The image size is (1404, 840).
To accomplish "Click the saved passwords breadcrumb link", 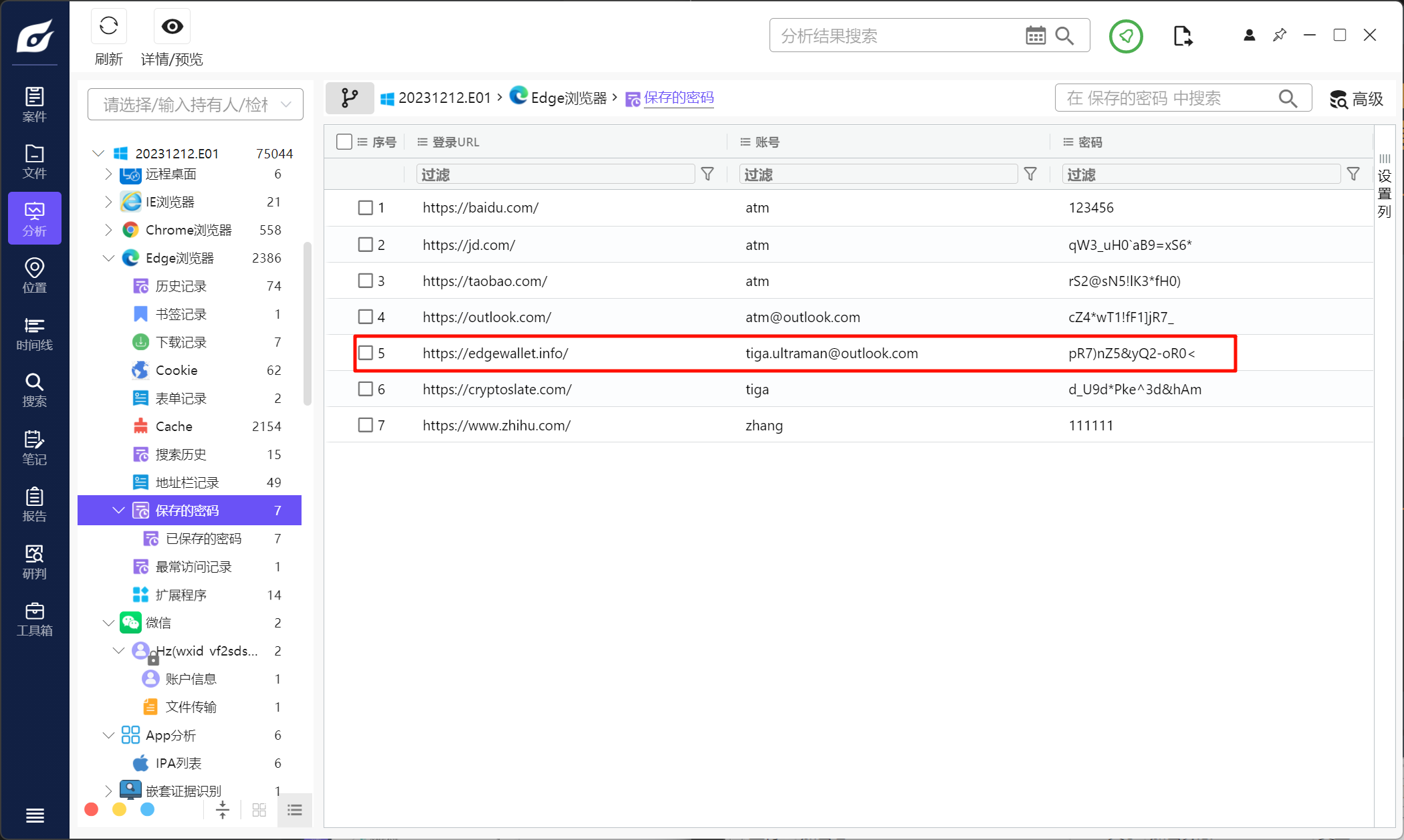I will click(x=679, y=98).
